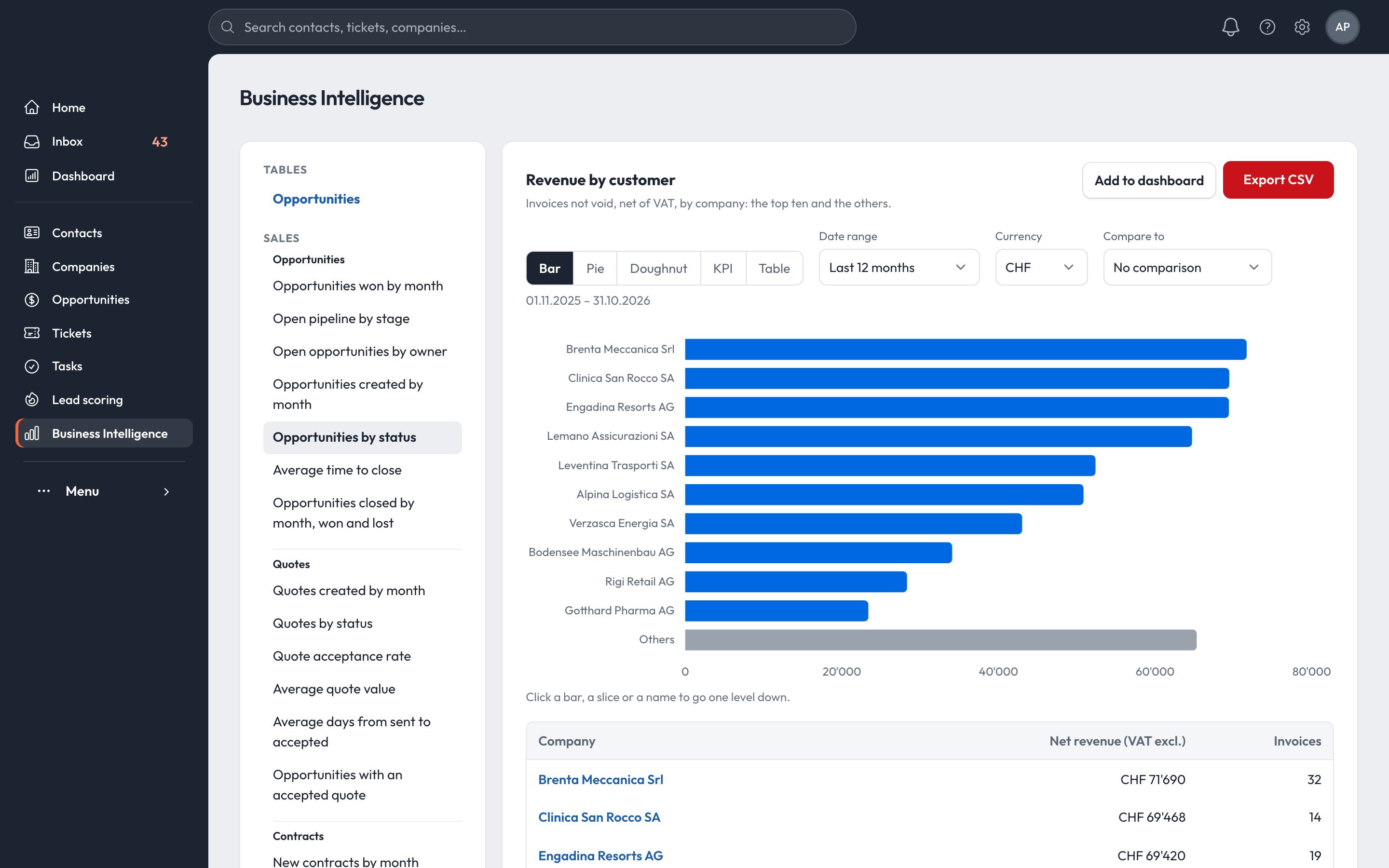
Task: Open the Date range dropdown
Action: [899, 268]
